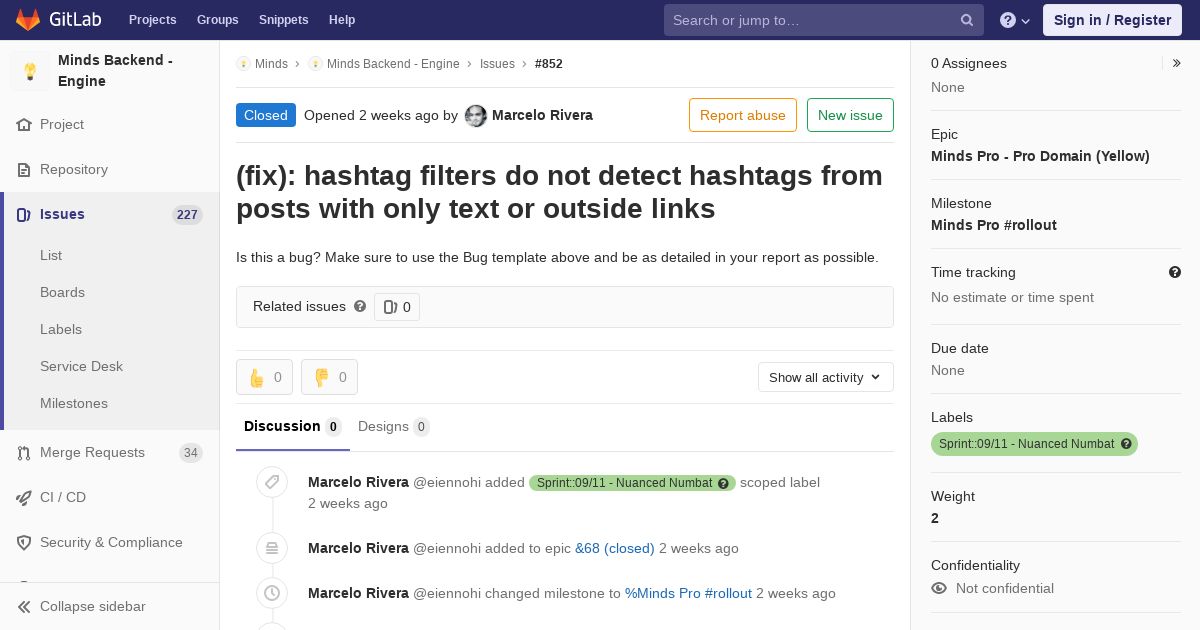This screenshot has width=1200, height=630.
Task: Click the Security & Compliance shield icon
Action: pyautogui.click(x=24, y=543)
